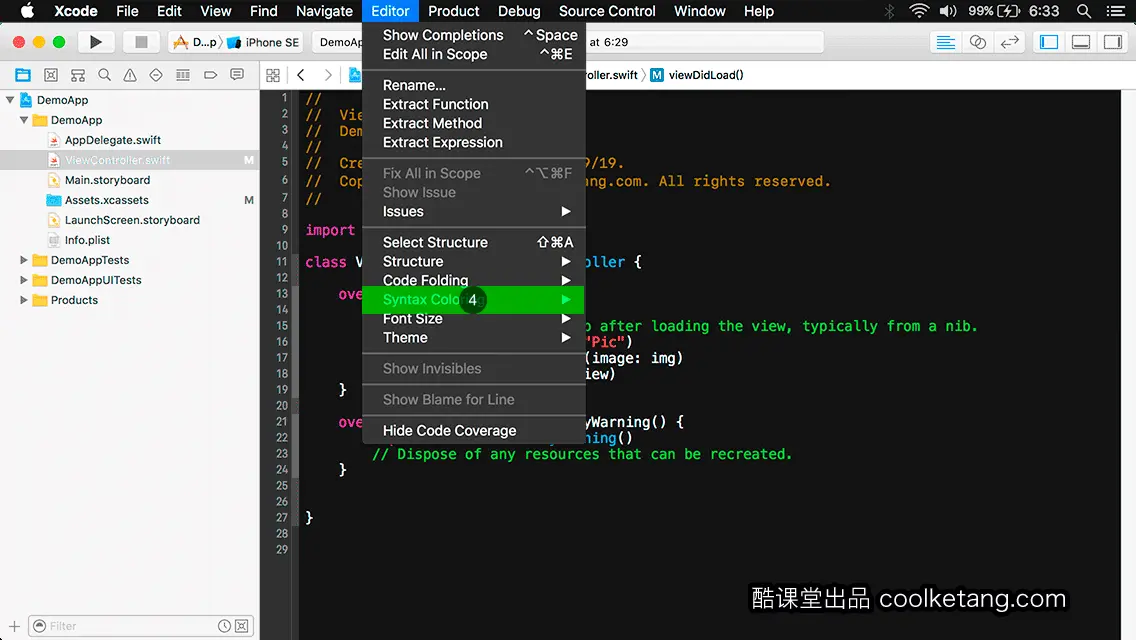The height and width of the screenshot is (640, 1136).
Task: Go forward in editor history
Action: pyautogui.click(x=328, y=75)
